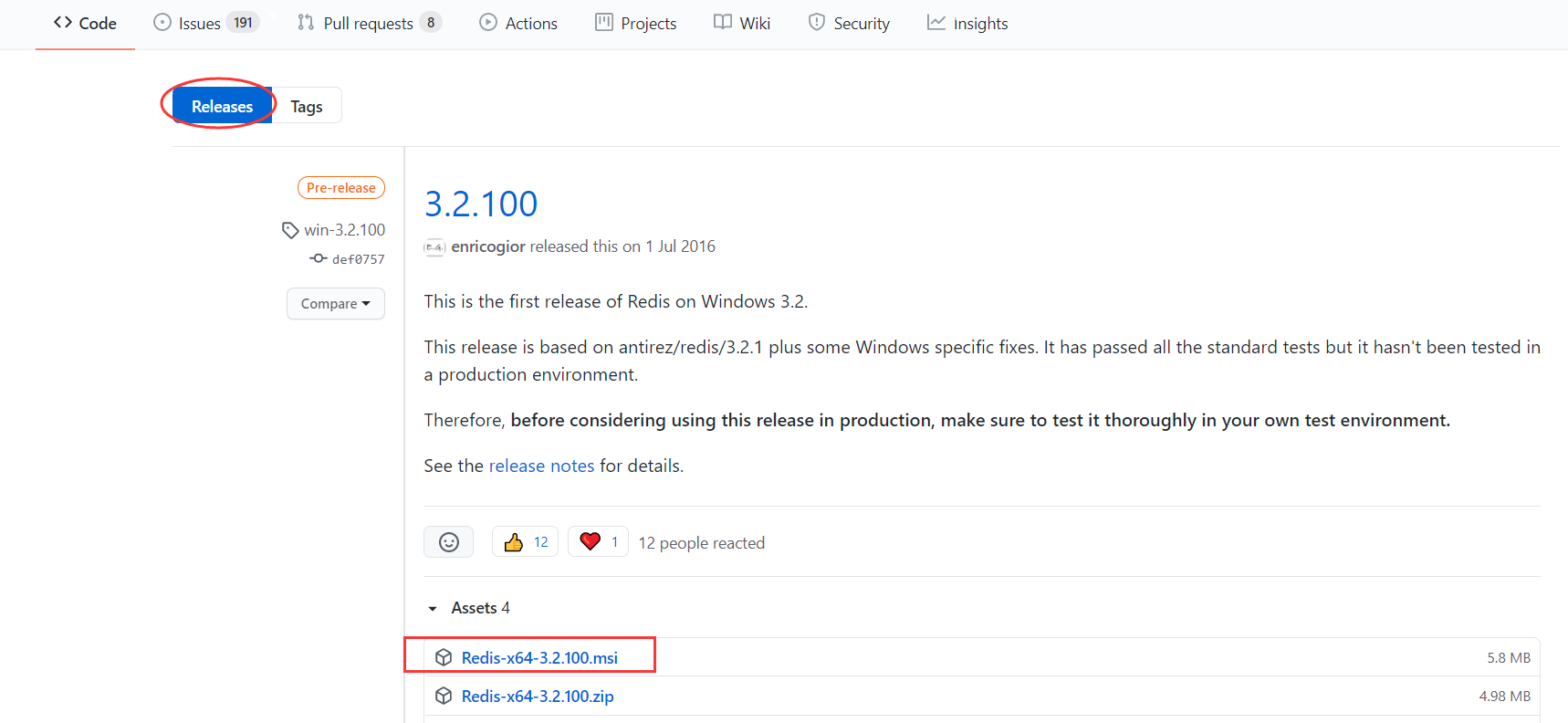Screen dimensions: 1568x723
Task: Open the Wiki tab
Action: [x=742, y=23]
